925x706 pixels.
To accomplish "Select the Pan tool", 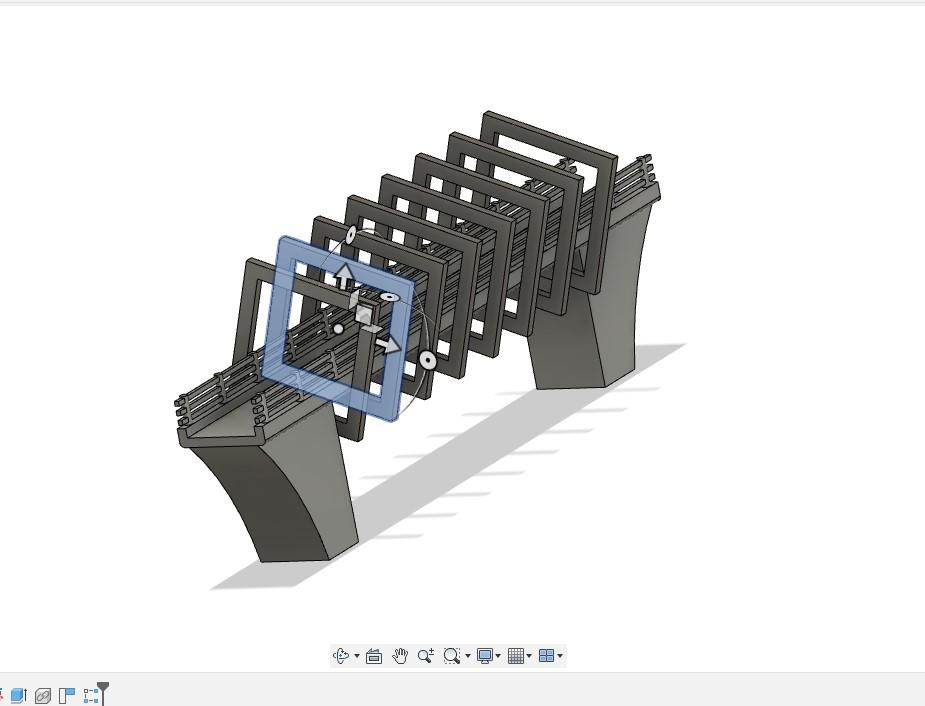I will pos(399,655).
